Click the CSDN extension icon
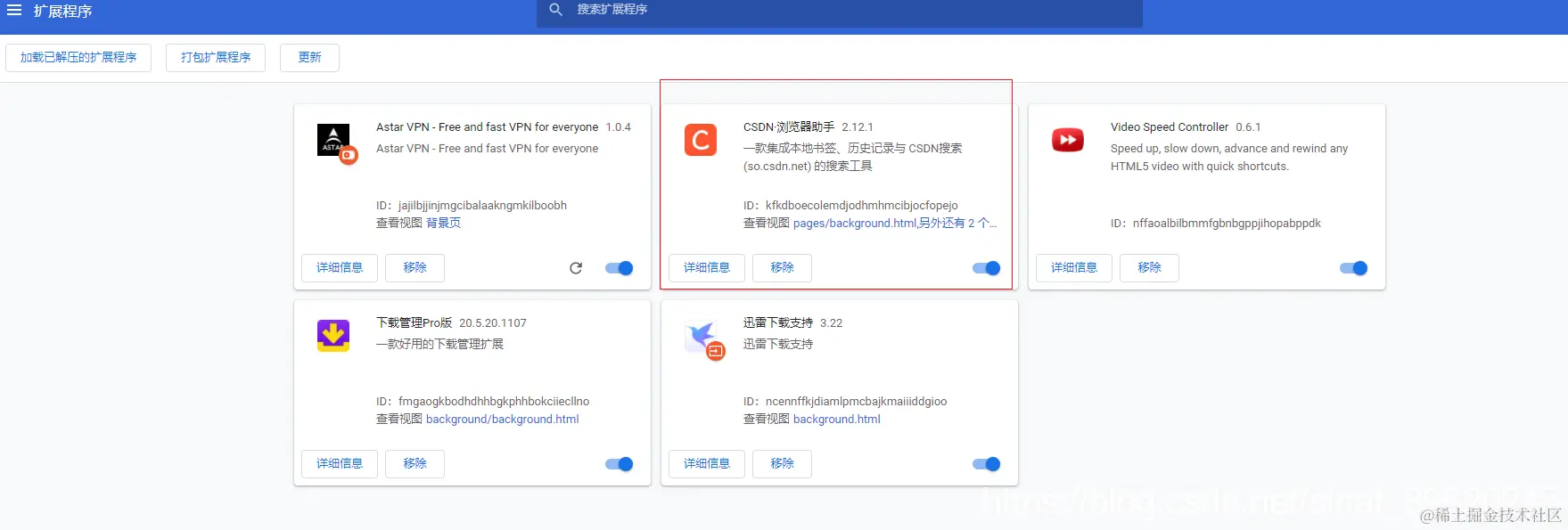Image resolution: width=1568 pixels, height=530 pixels. (701, 140)
